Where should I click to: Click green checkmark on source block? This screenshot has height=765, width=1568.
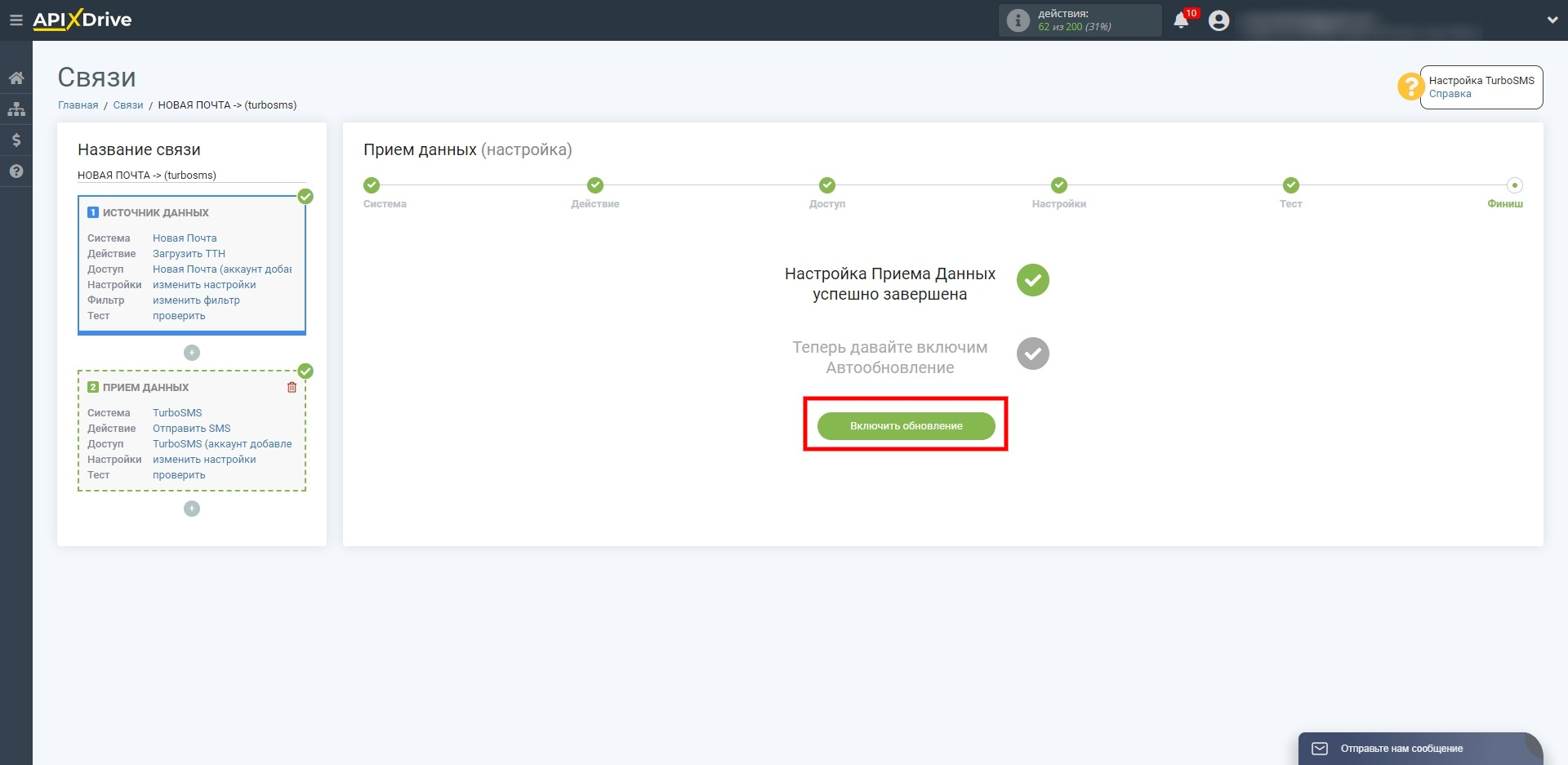(305, 197)
